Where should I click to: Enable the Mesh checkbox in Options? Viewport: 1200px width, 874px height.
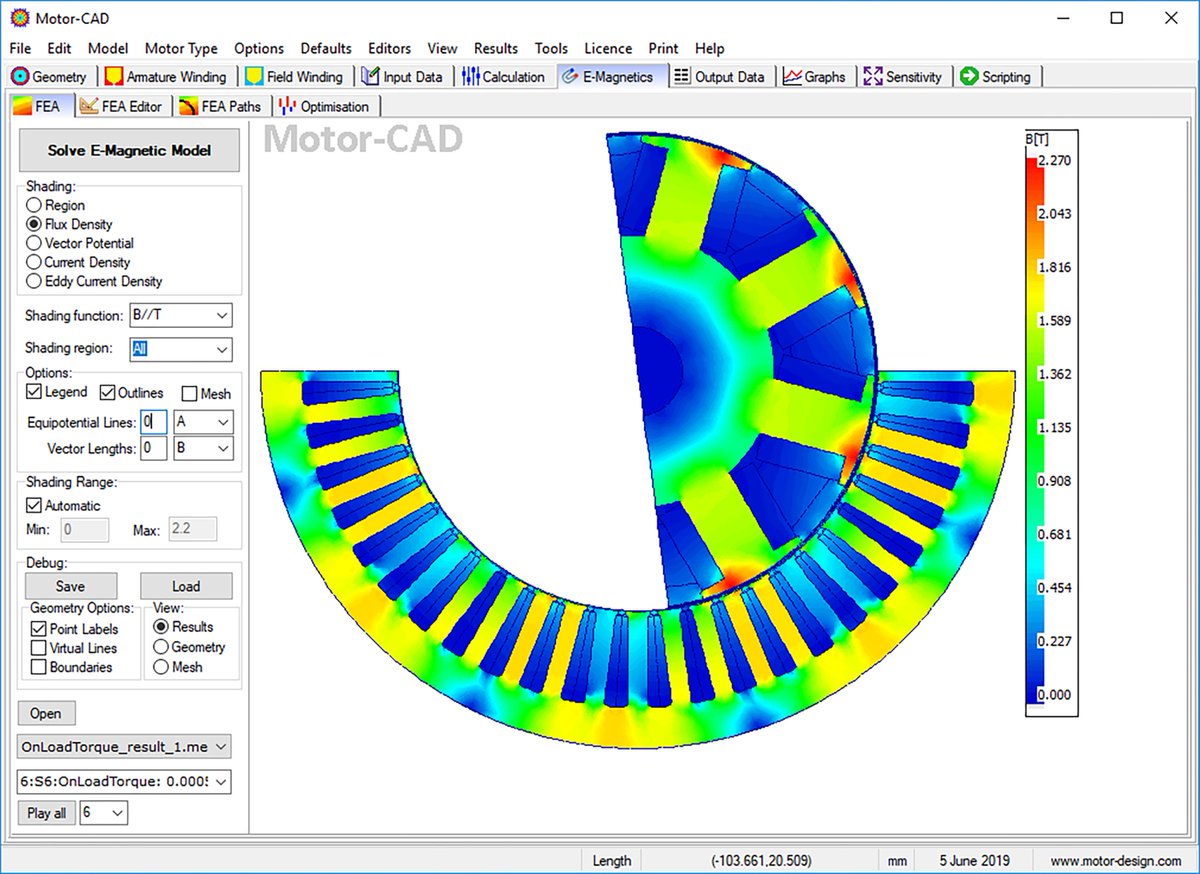tap(189, 394)
